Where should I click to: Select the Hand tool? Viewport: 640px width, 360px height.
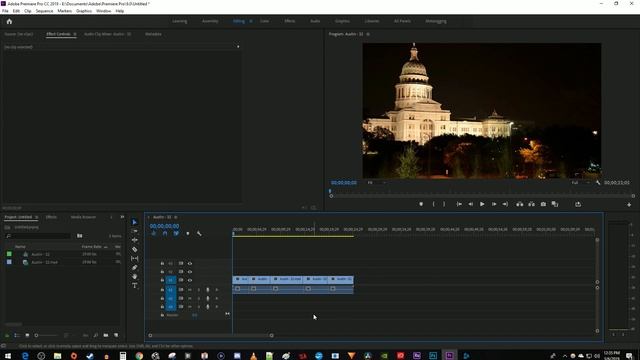[x=135, y=276]
